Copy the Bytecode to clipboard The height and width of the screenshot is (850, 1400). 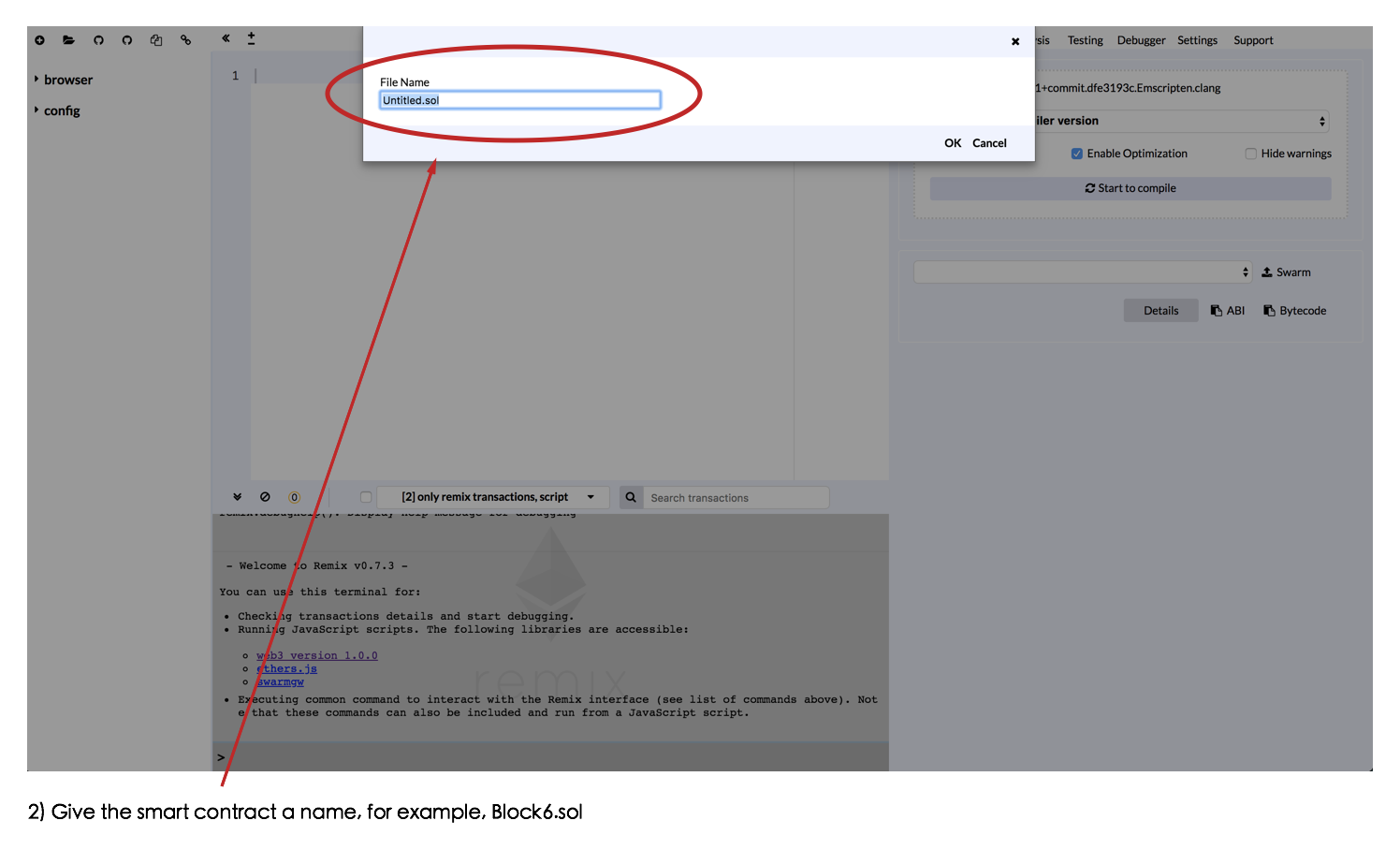1295,311
